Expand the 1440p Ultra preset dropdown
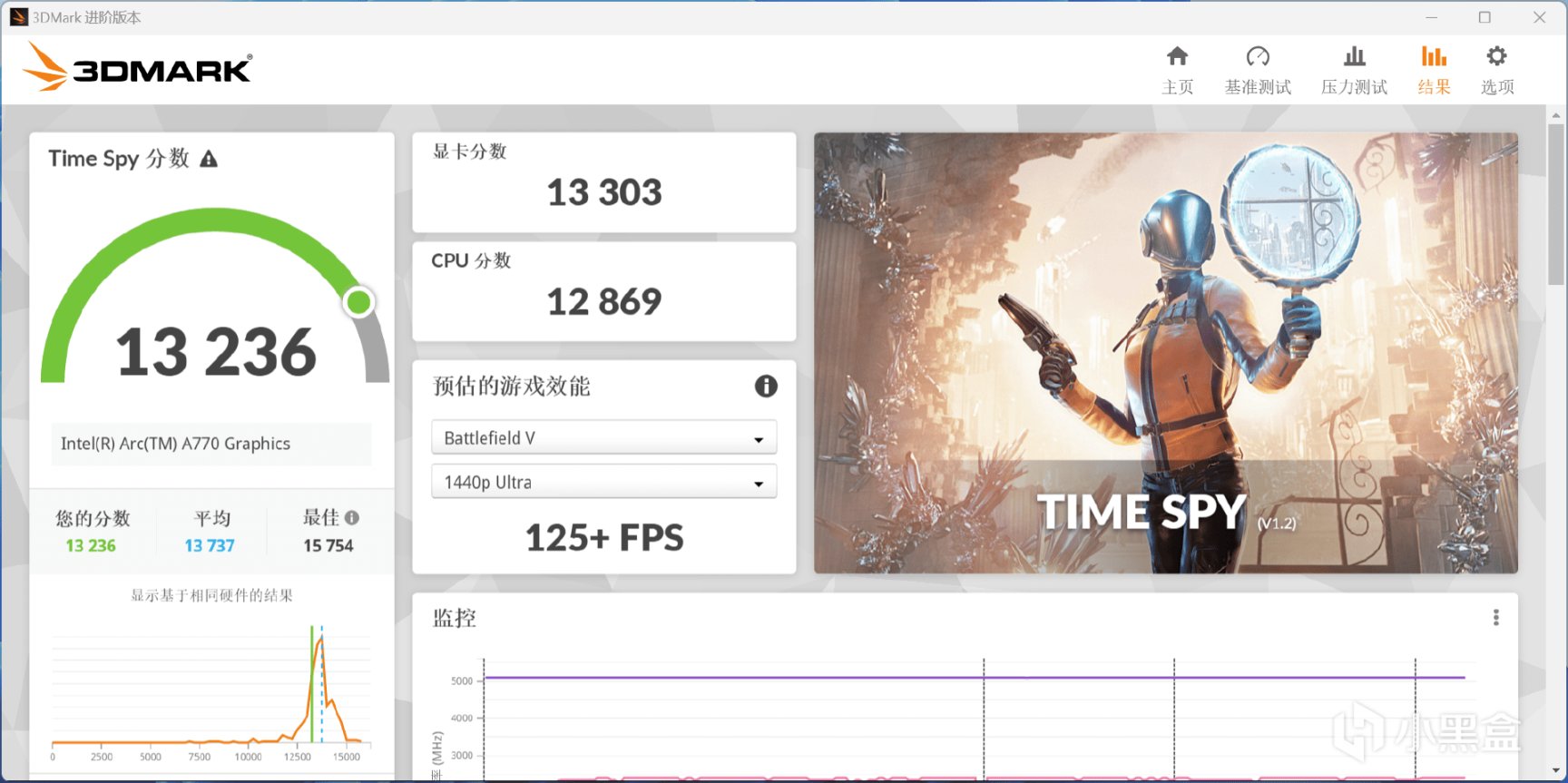 603,482
